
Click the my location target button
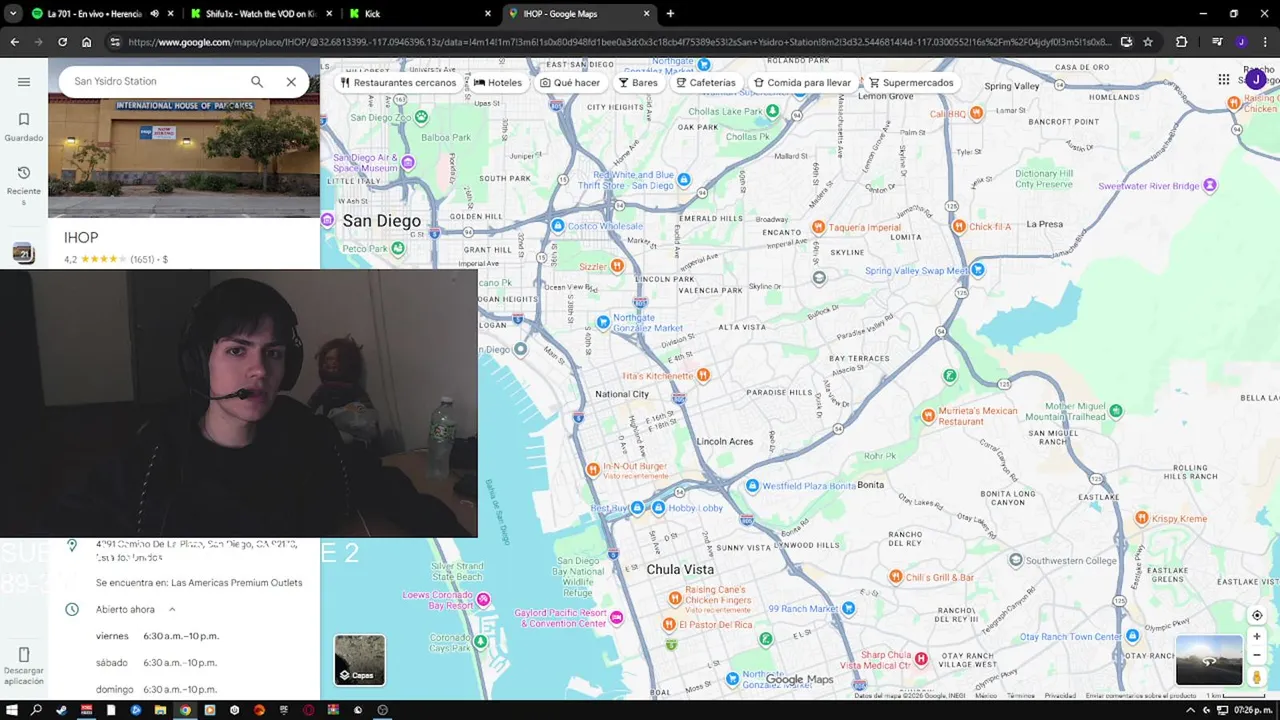point(1257,615)
